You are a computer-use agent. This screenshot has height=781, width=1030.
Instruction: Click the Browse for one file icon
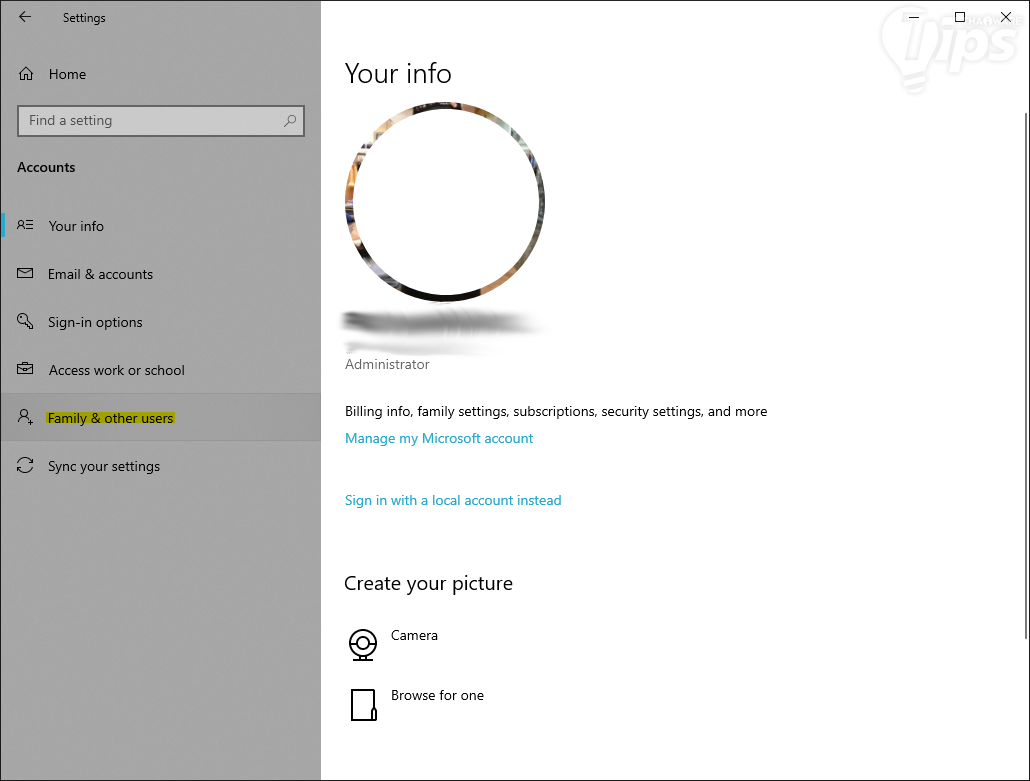(x=363, y=704)
